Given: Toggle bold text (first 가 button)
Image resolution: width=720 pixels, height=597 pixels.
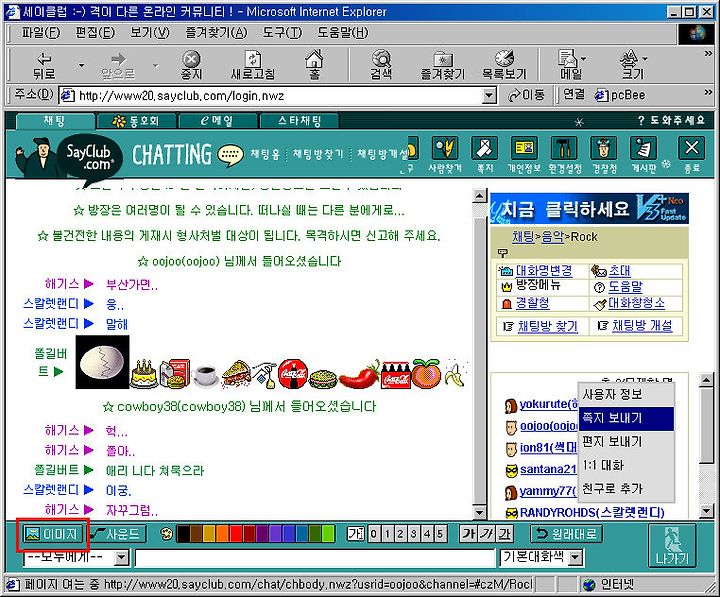Looking at the screenshot, I should click(x=468, y=534).
